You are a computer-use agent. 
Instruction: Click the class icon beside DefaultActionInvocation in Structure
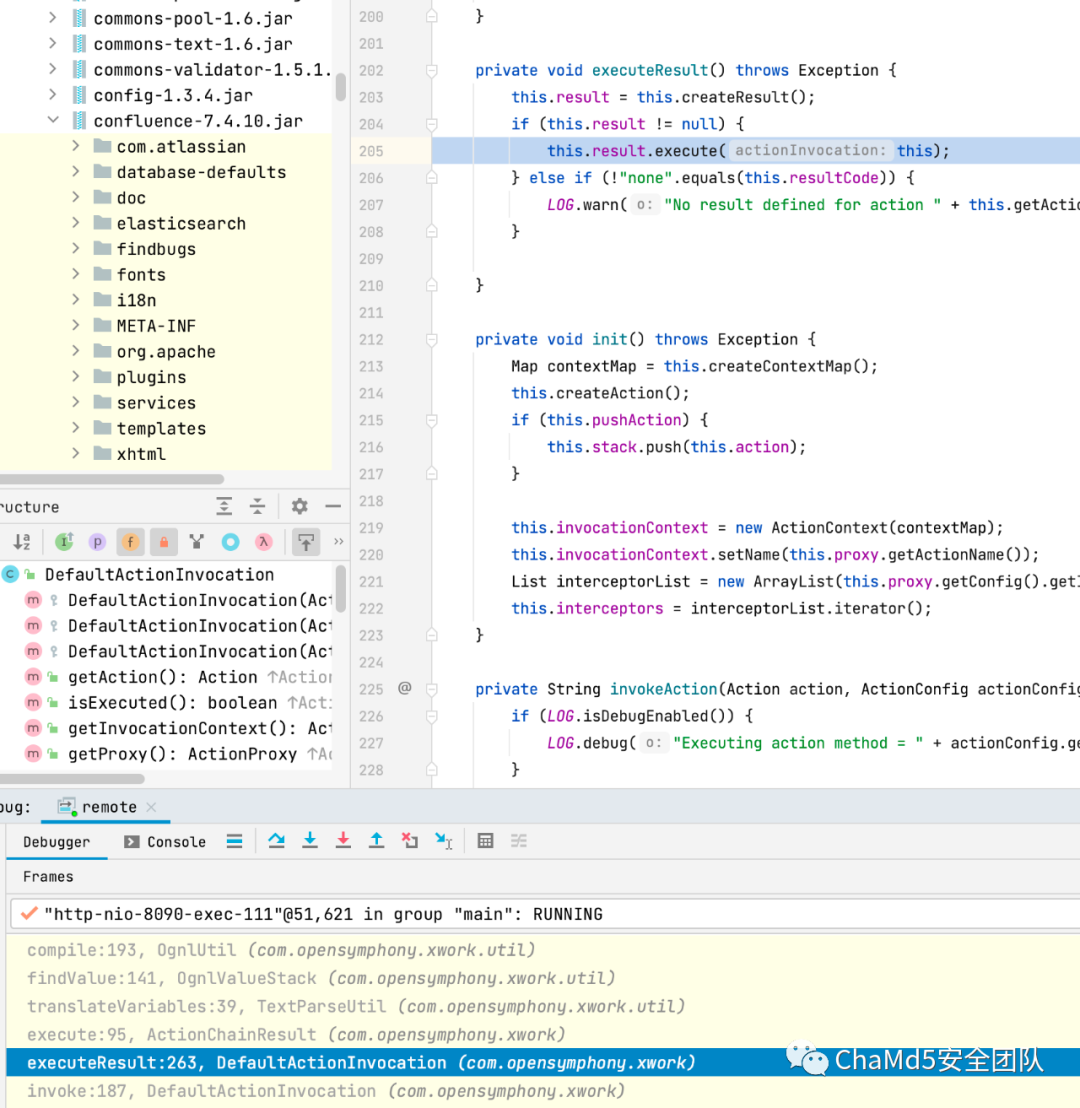10,574
